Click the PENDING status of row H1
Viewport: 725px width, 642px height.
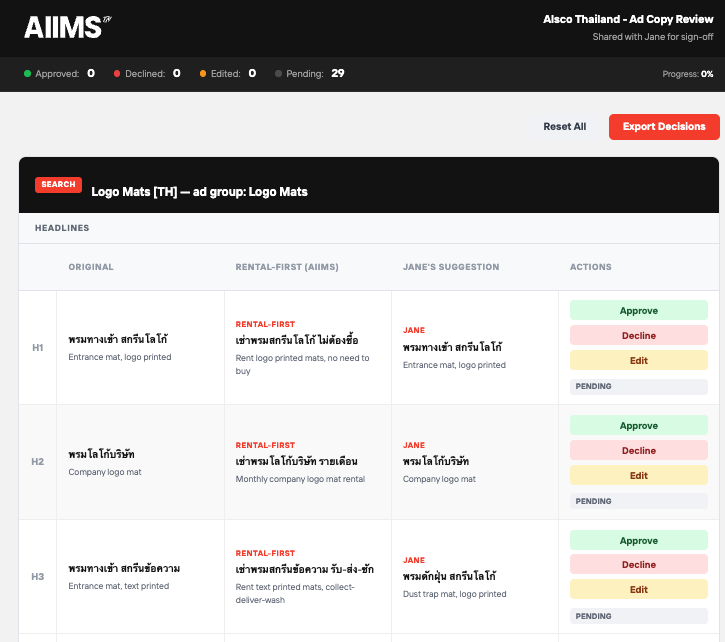(x=639, y=386)
